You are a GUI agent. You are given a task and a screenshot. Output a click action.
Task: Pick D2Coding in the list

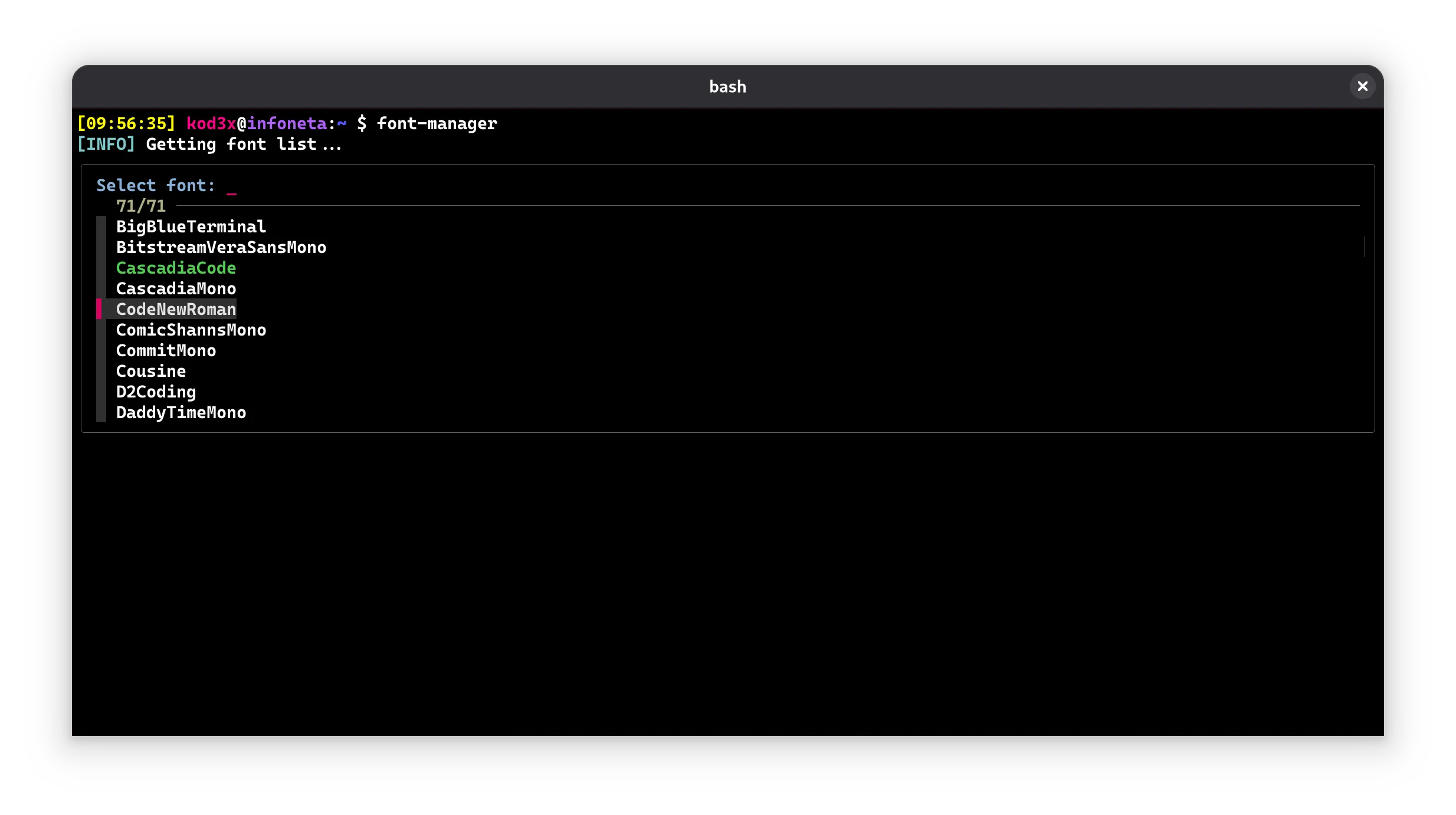[x=156, y=392]
